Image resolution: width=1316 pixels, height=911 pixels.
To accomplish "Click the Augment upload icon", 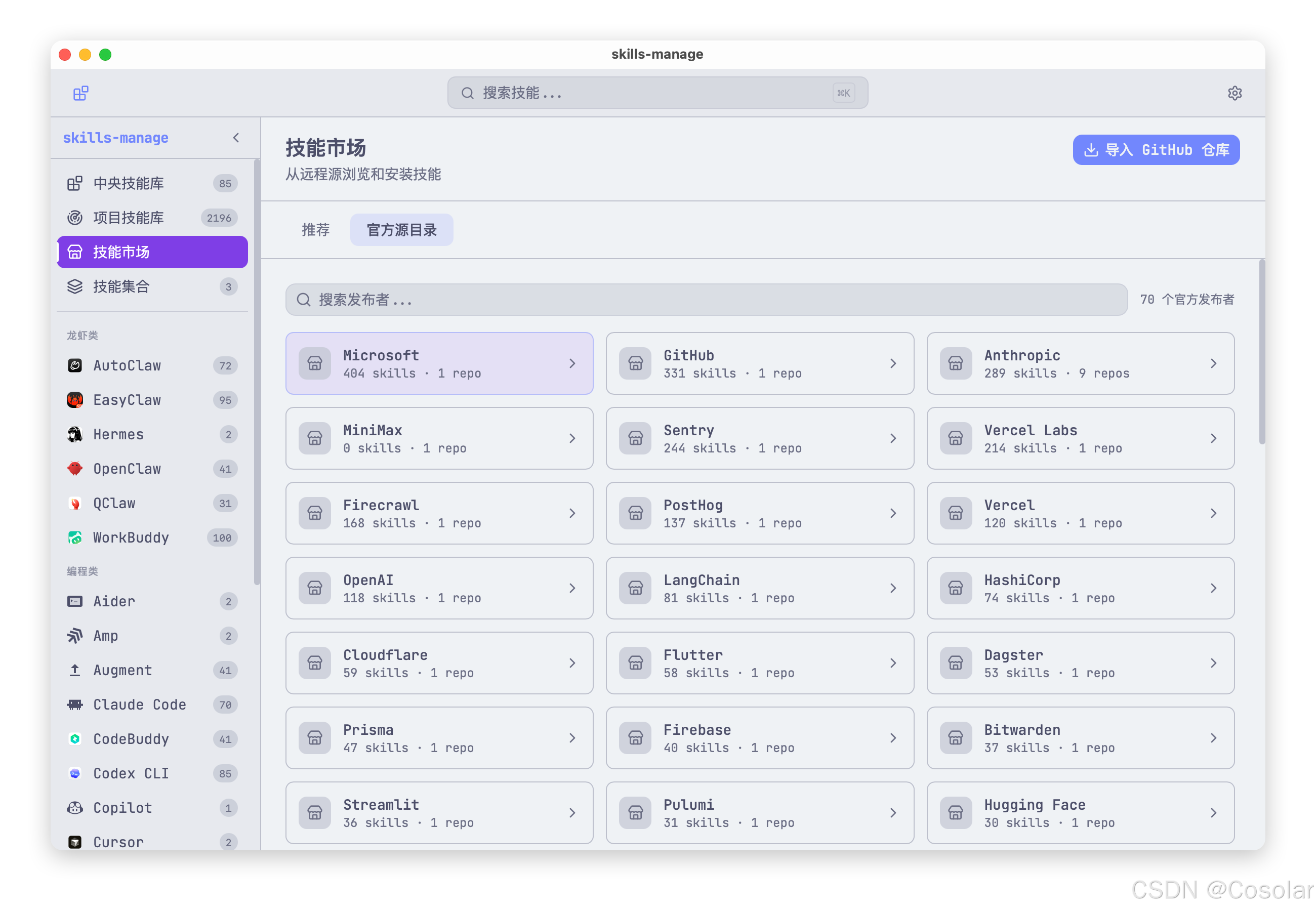I will click(75, 670).
